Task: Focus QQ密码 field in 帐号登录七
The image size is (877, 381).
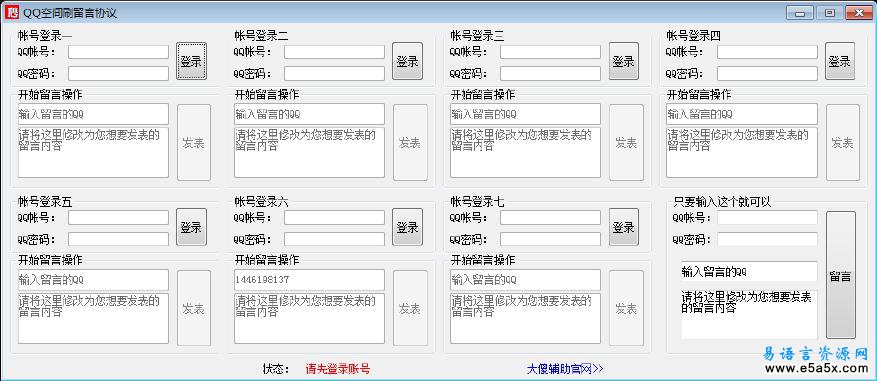Action: pos(550,239)
